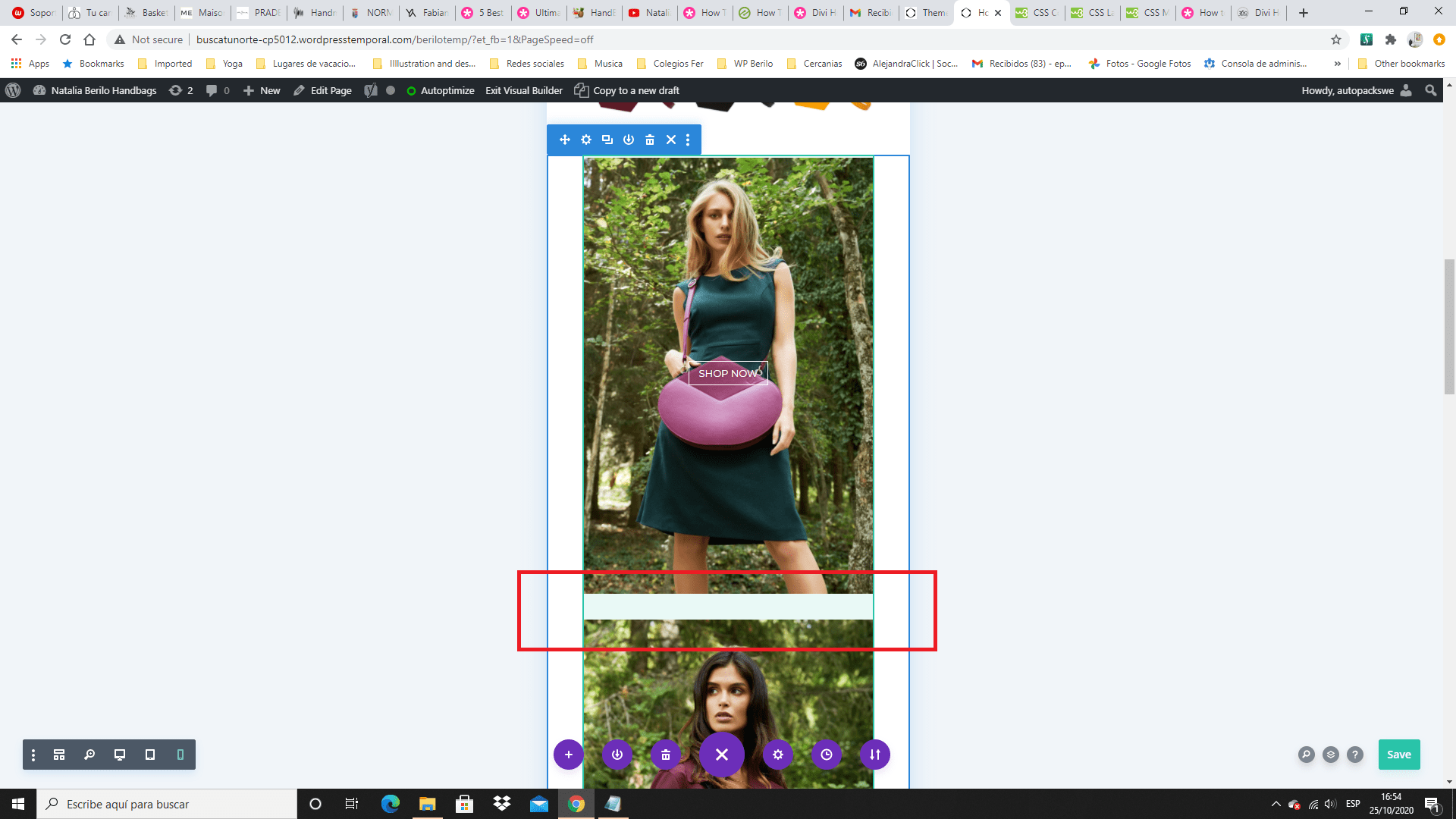Open Apps shortcut in bookmarks bar
This screenshot has width=1456, height=819.
pos(30,64)
